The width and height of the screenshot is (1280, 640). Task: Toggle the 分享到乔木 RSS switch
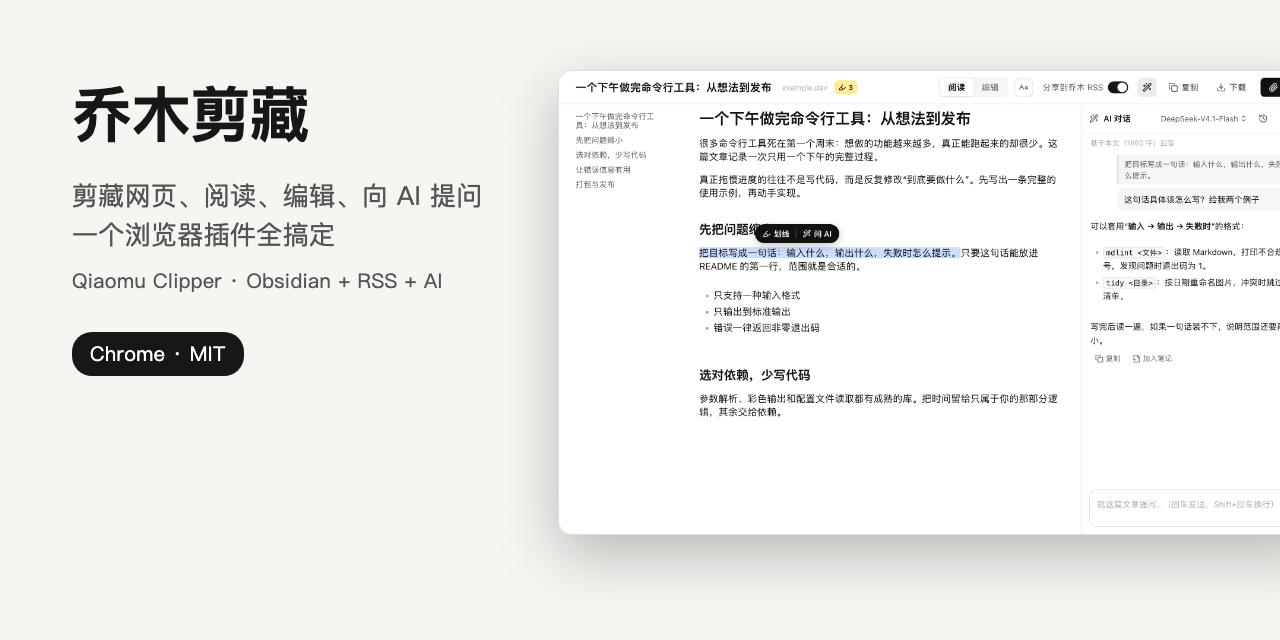(x=1118, y=87)
